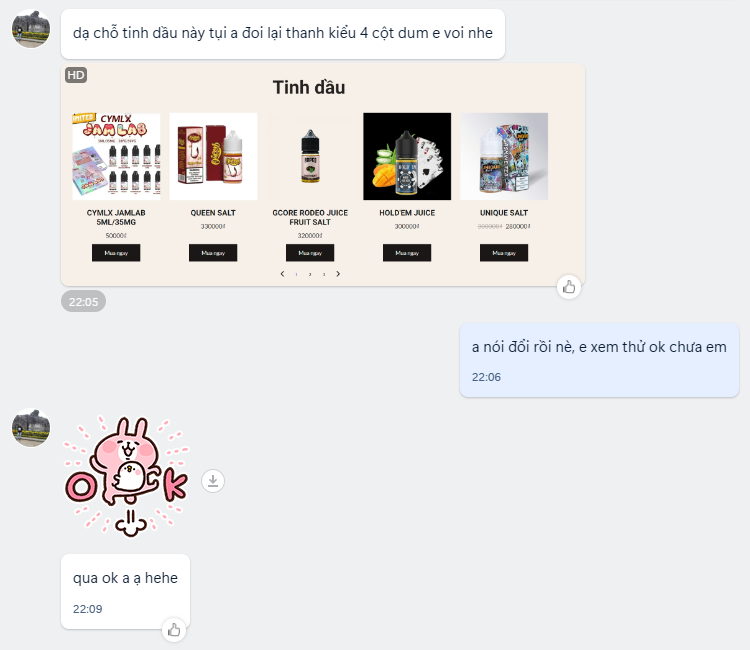The width and height of the screenshot is (750, 650).
Task: Click the carousel's previous arrow in the image
Action: pyautogui.click(x=282, y=274)
